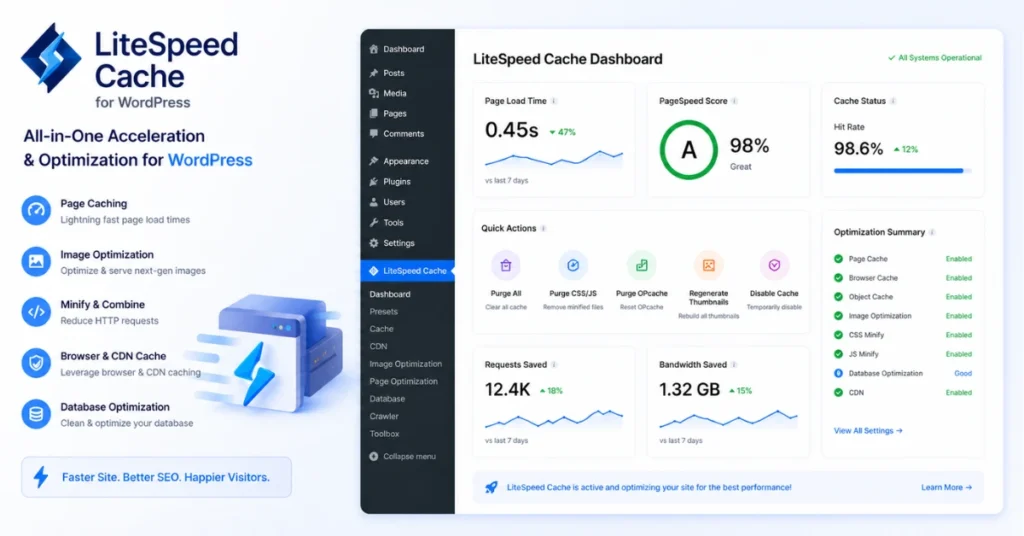
Task: Click the info icon beside Cache Status
Action: click(893, 101)
